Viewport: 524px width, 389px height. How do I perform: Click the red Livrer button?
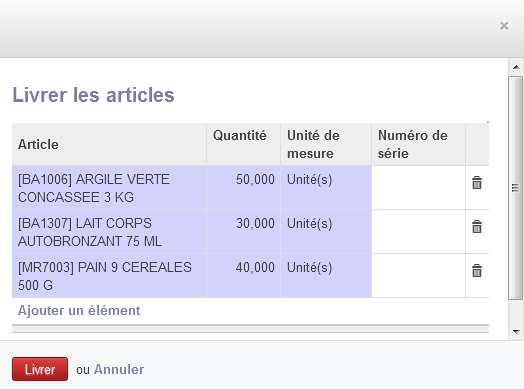pyautogui.click(x=40, y=369)
